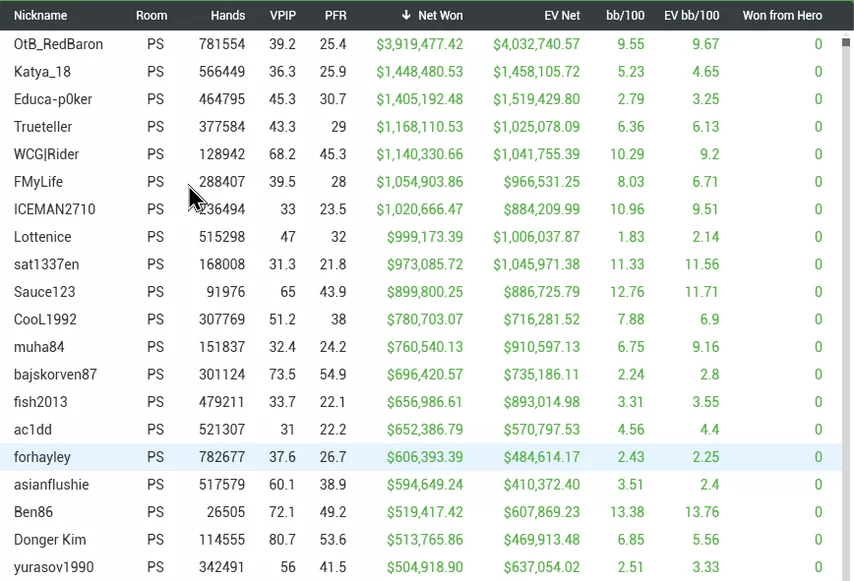This screenshot has height=581, width=854.
Task: Select the highlighted forhayley row
Action: pyautogui.click(x=42, y=457)
